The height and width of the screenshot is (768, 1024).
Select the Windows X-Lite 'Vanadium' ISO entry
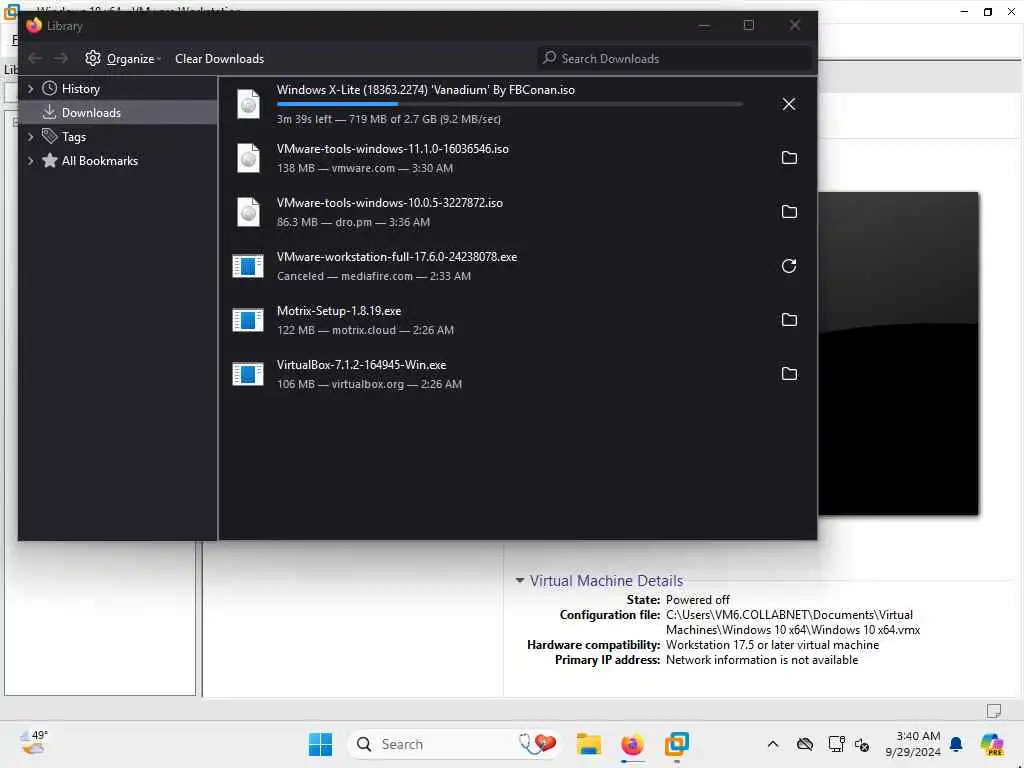click(517, 104)
